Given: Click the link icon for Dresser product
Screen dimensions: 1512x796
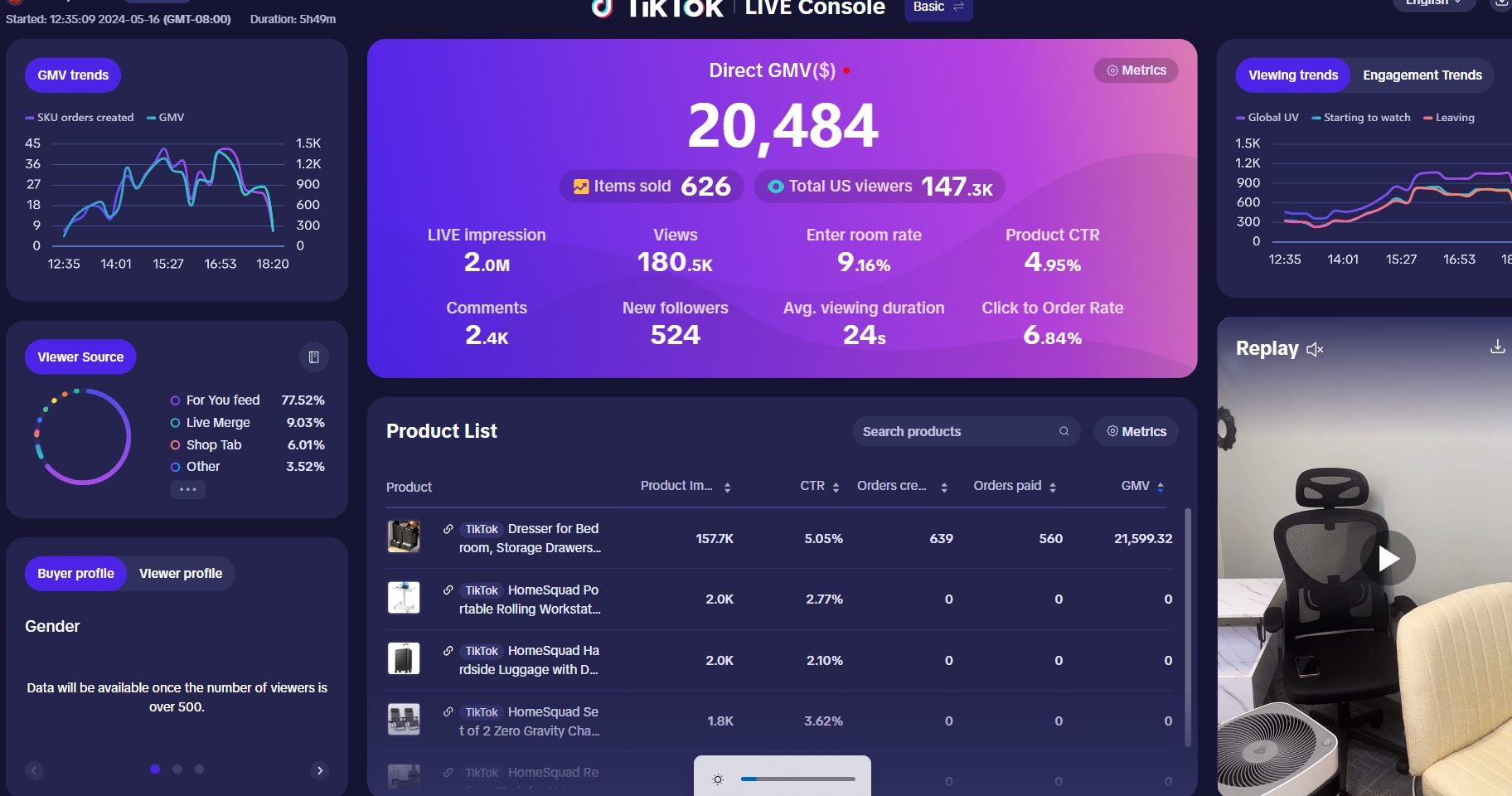Looking at the screenshot, I should [x=448, y=529].
